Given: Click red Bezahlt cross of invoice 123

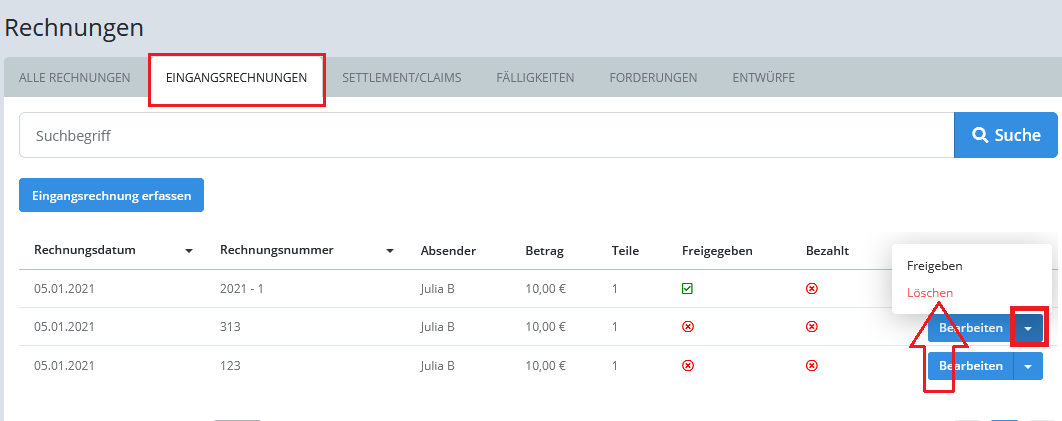Looking at the screenshot, I should click(811, 365).
